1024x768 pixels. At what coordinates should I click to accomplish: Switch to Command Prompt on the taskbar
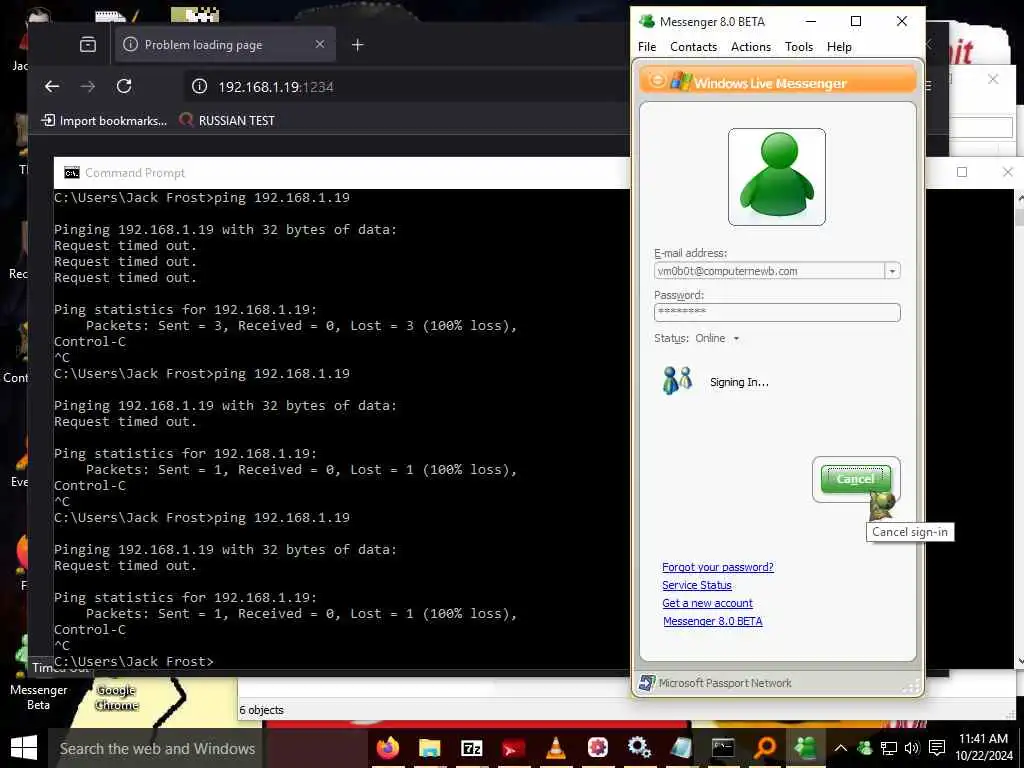pos(722,748)
